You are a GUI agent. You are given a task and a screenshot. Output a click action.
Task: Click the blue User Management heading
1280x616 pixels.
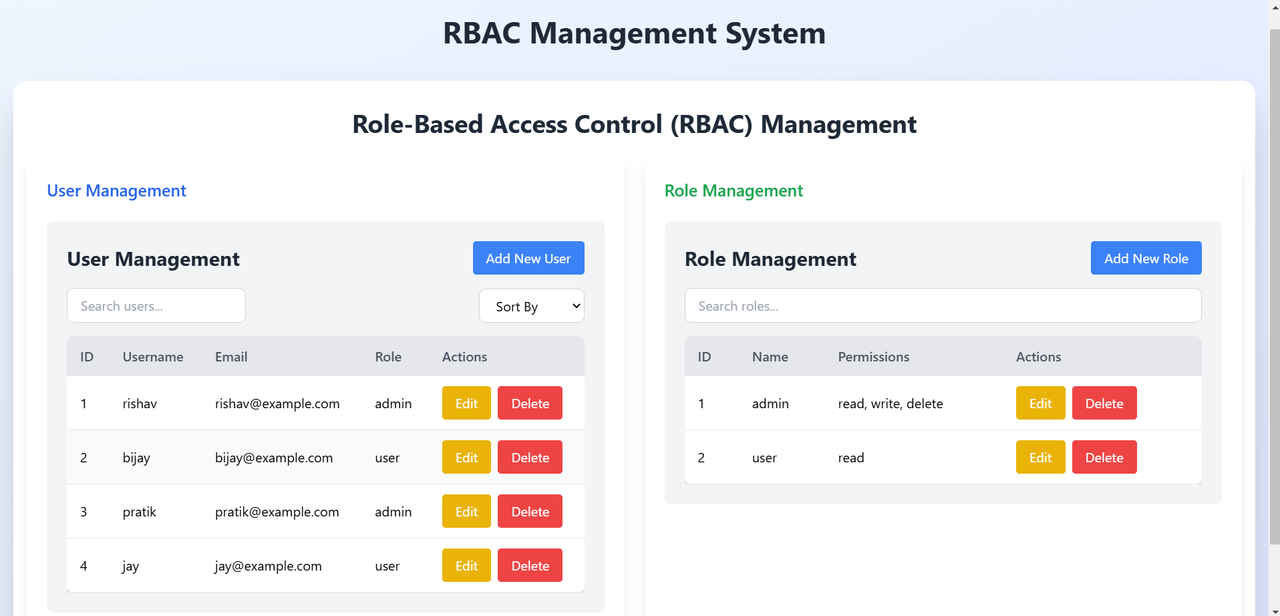coord(116,190)
